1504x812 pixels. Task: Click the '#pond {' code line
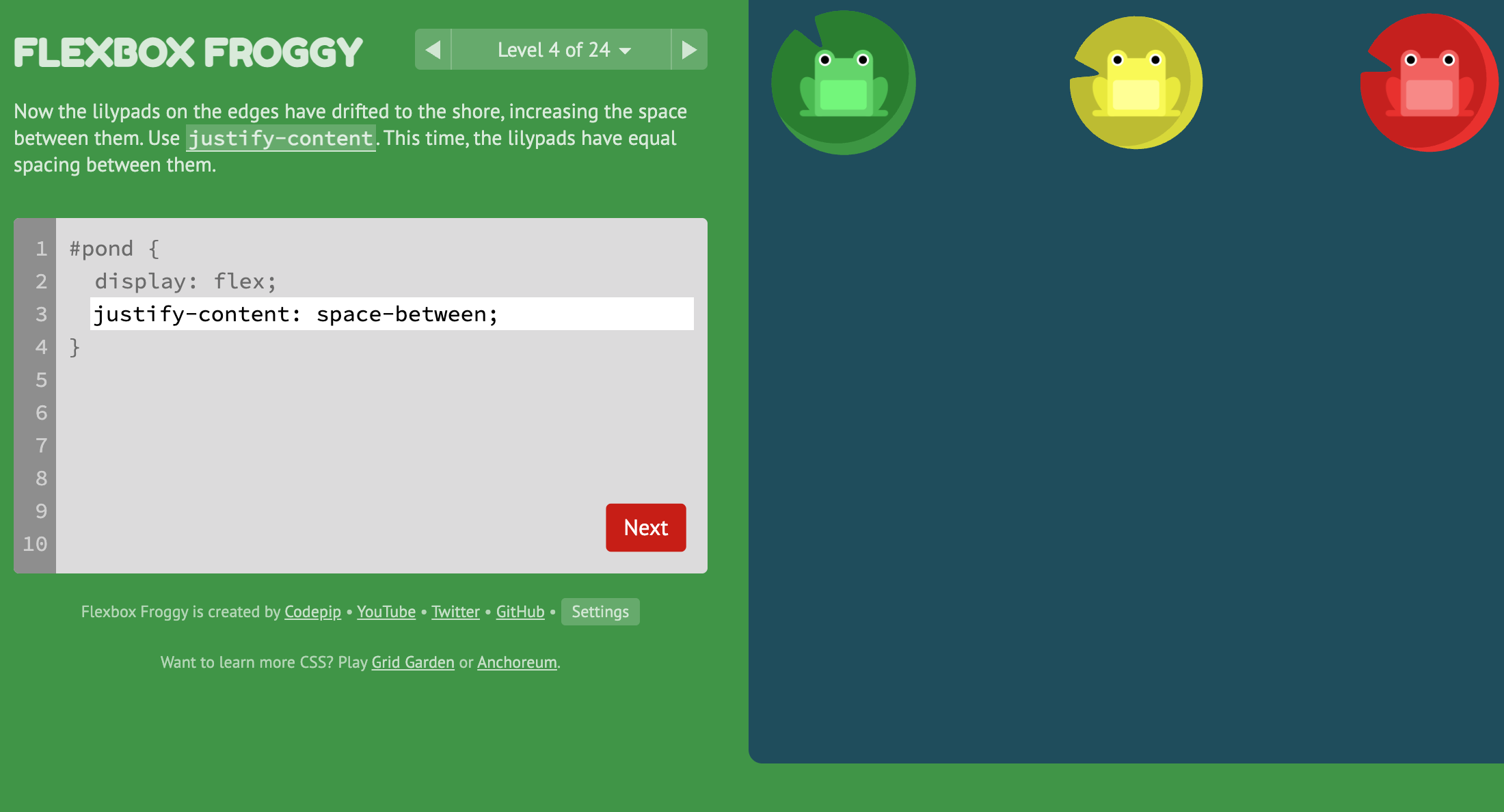[x=115, y=248]
